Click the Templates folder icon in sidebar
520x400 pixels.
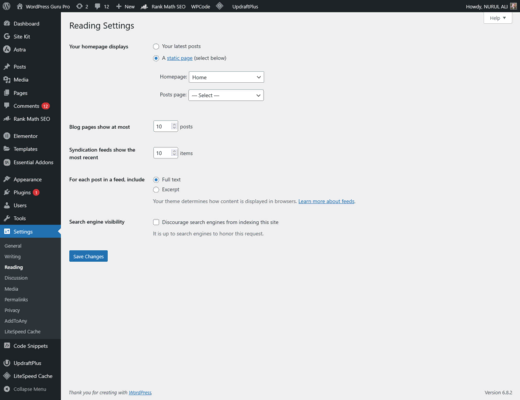click(7, 149)
